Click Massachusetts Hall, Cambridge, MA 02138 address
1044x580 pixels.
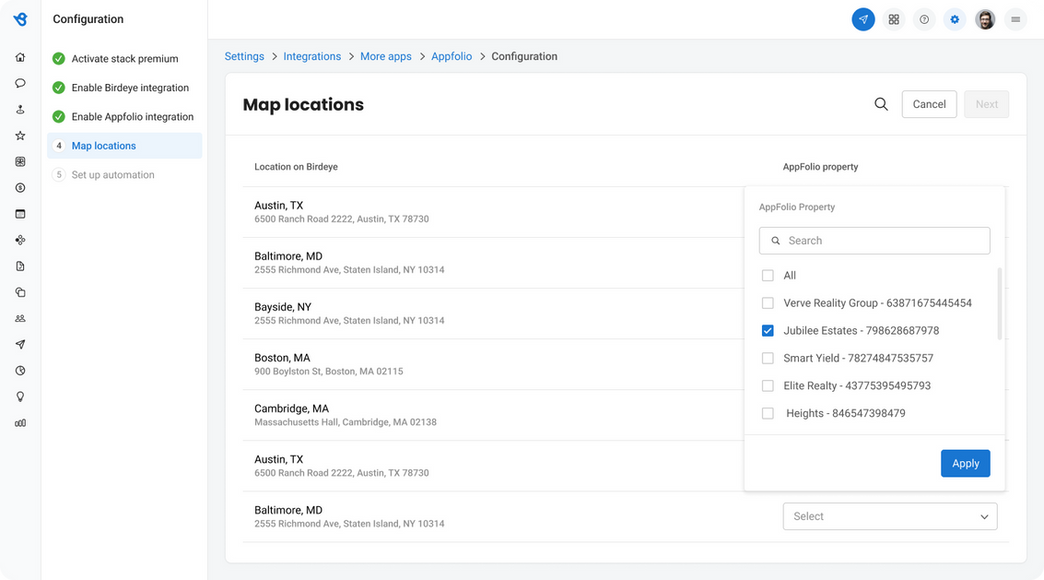pyautogui.click(x=346, y=422)
